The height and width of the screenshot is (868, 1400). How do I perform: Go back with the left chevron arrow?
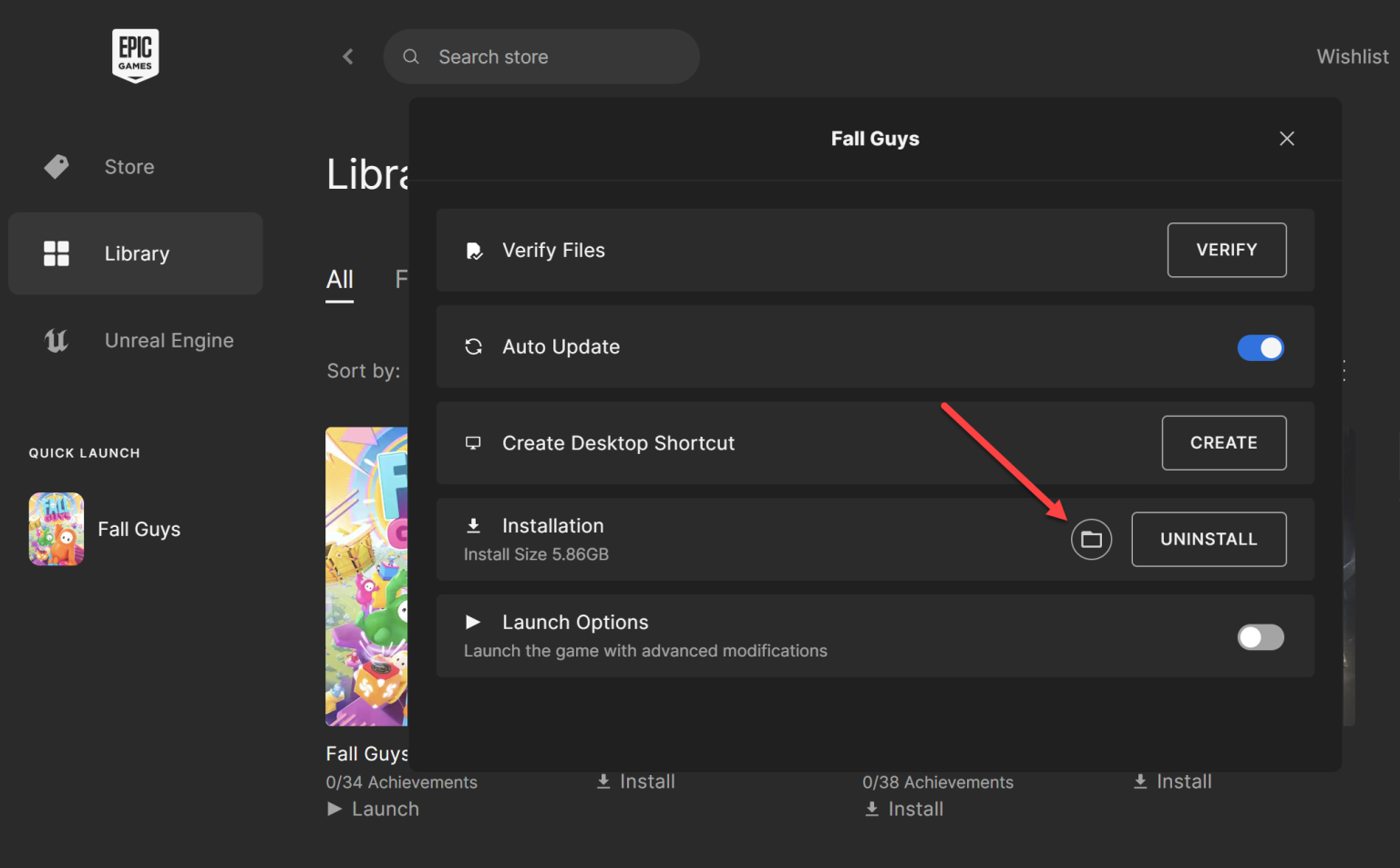tap(347, 57)
